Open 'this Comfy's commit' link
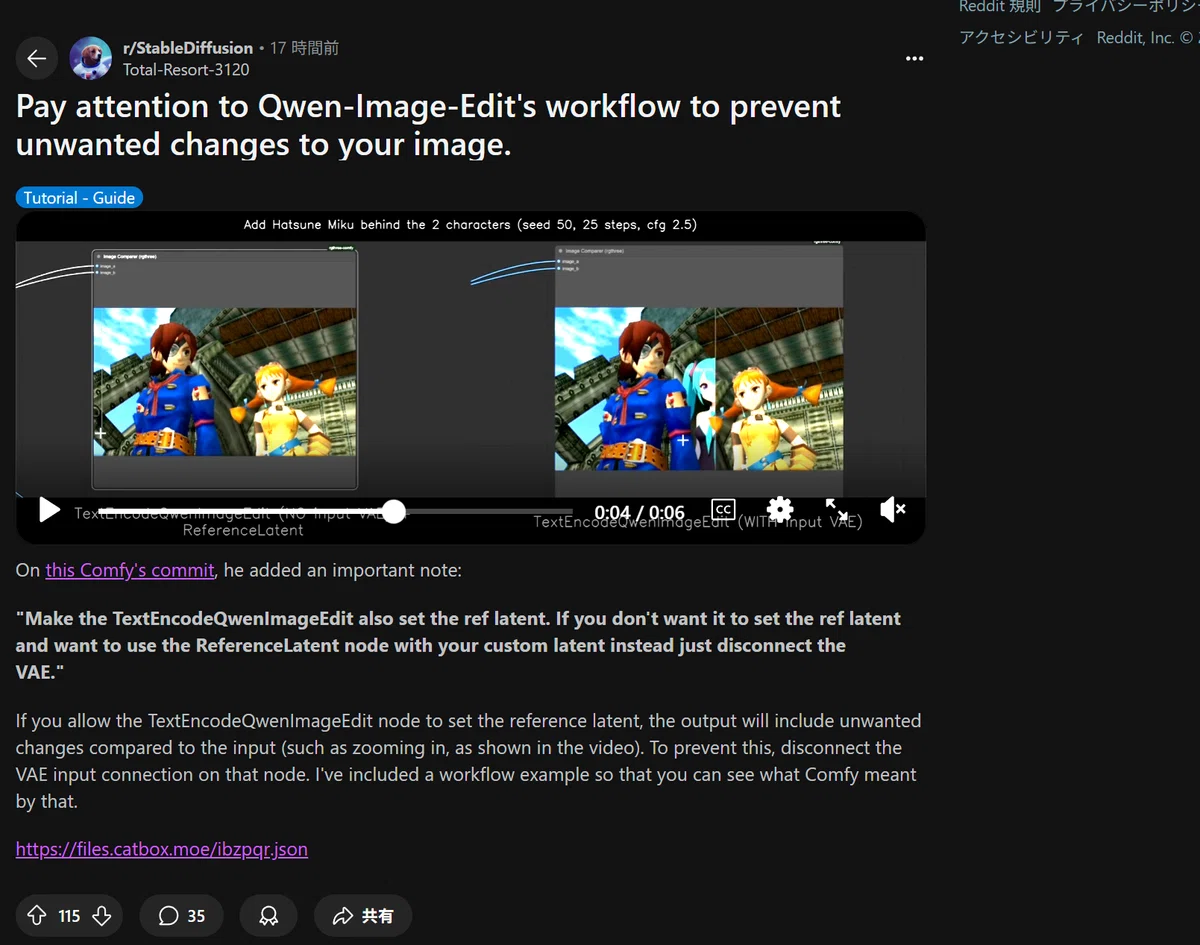 (x=130, y=570)
